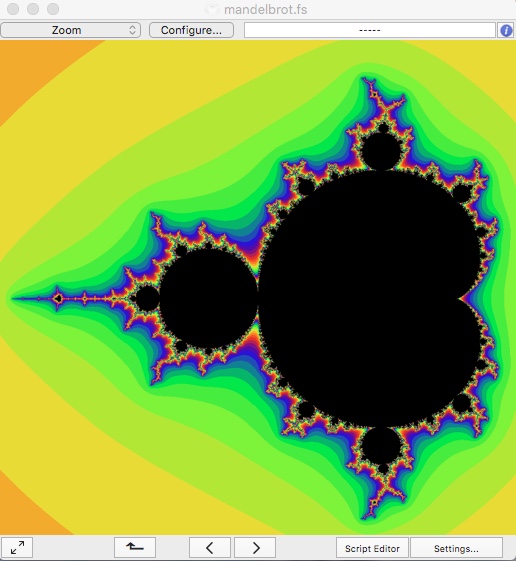
Task: Click the Configure... button
Action: point(191,30)
